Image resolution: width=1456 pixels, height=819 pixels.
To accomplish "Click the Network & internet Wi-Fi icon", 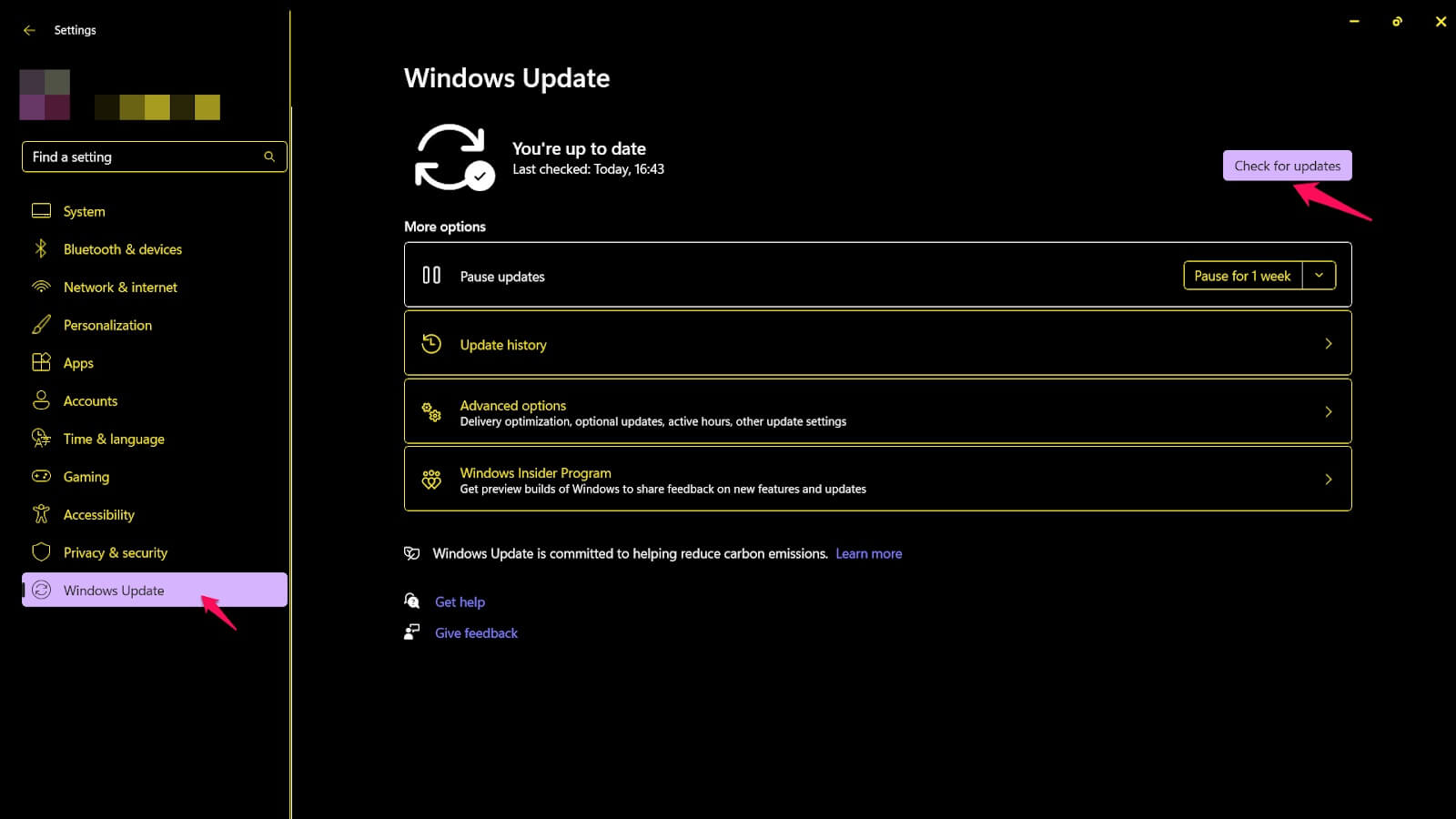I will coord(41,287).
